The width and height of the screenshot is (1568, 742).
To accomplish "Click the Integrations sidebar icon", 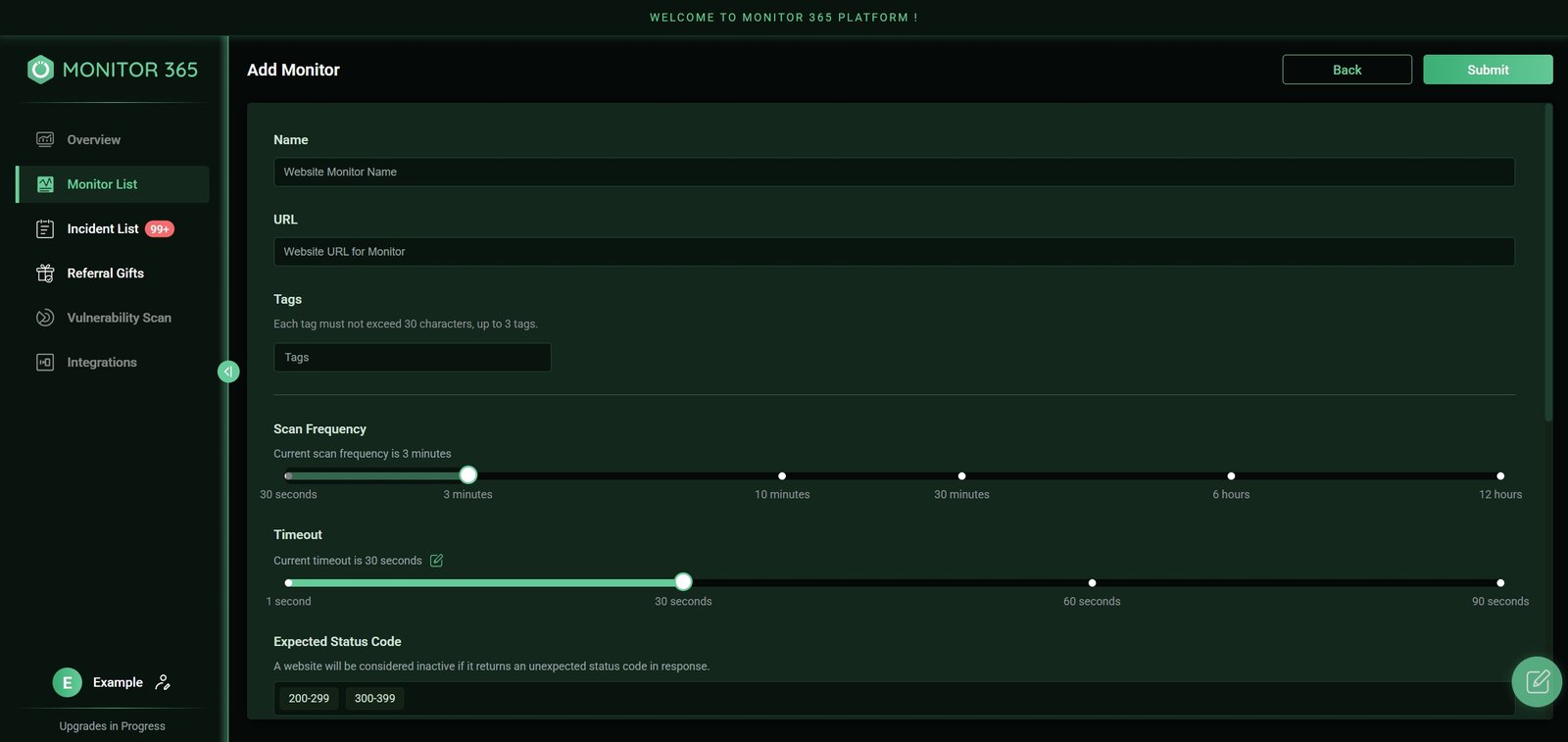I will click(x=45, y=363).
